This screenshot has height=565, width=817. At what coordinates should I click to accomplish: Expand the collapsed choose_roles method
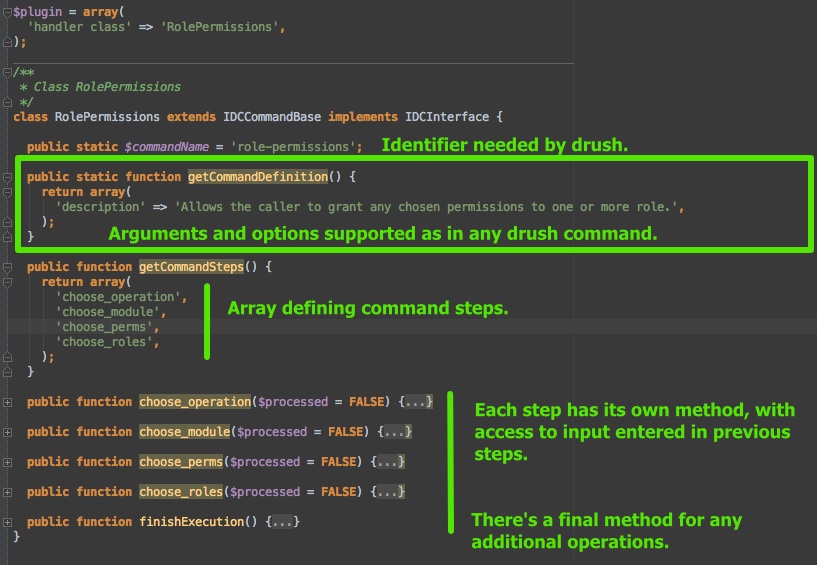pos(7,492)
